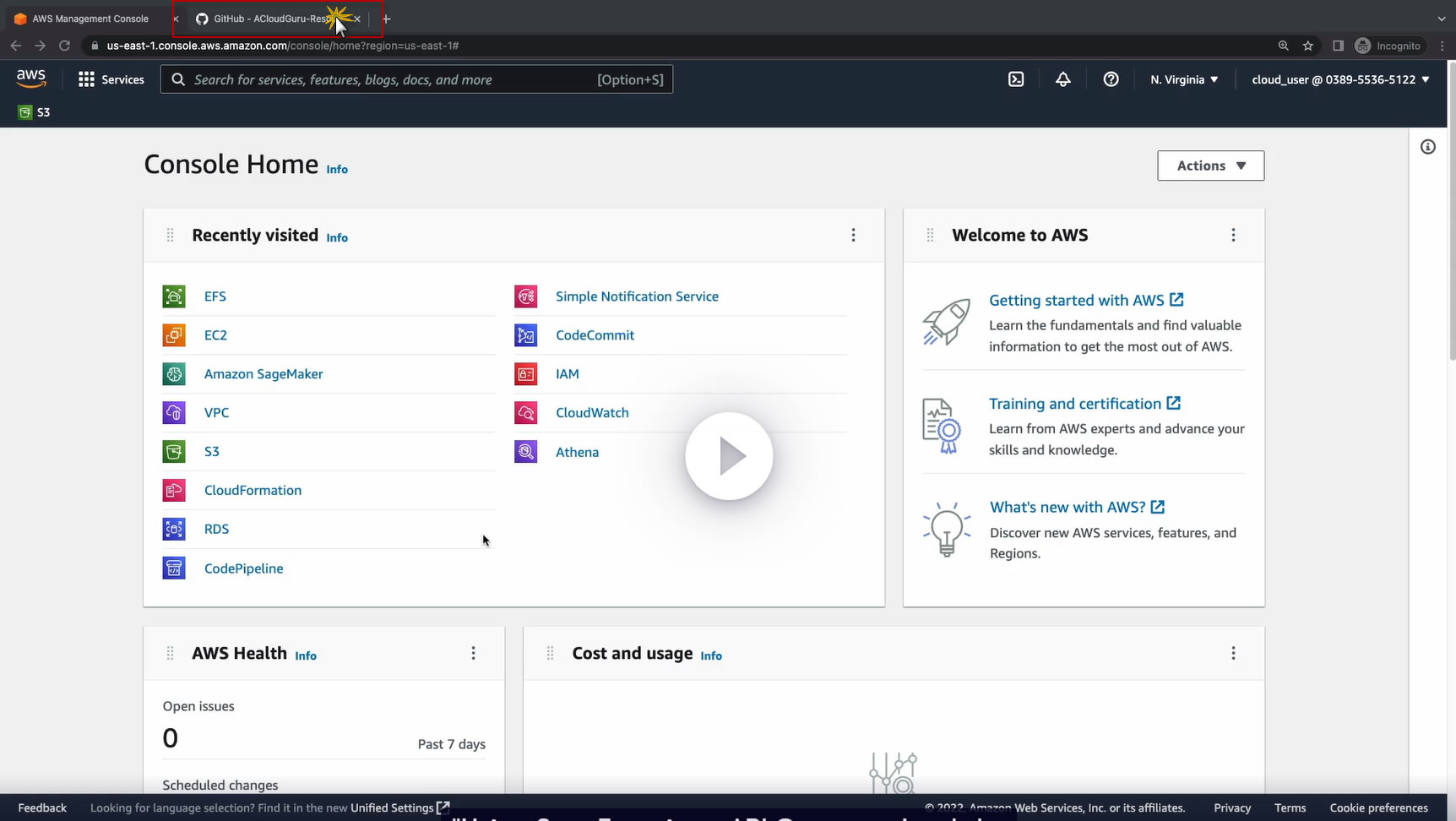
Task: Click the browser reload button
Action: (64, 46)
